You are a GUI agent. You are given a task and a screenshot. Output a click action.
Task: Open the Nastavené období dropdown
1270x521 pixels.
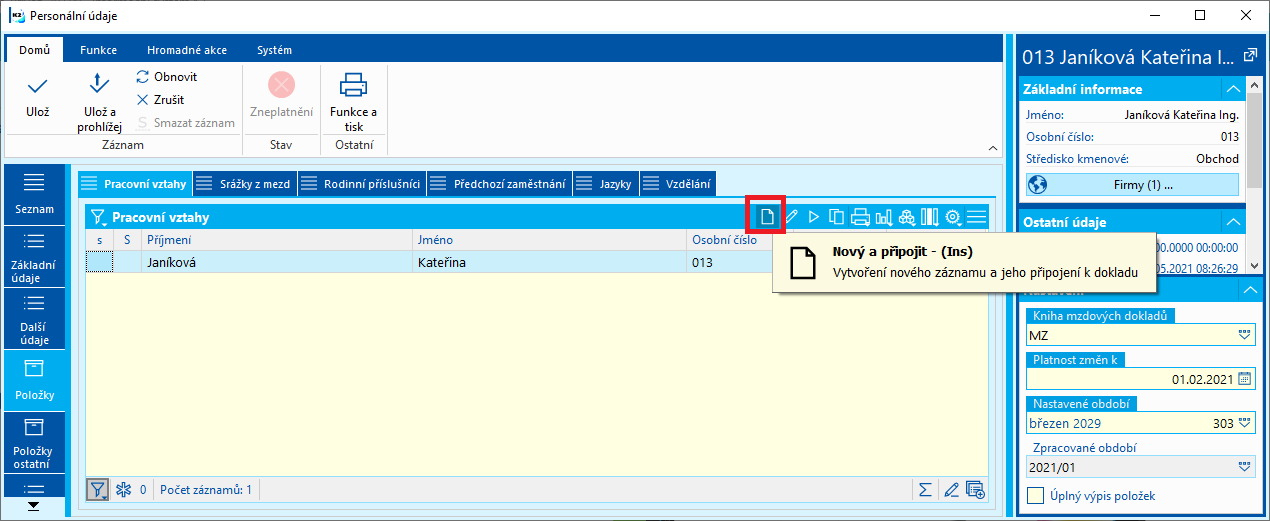1245,423
